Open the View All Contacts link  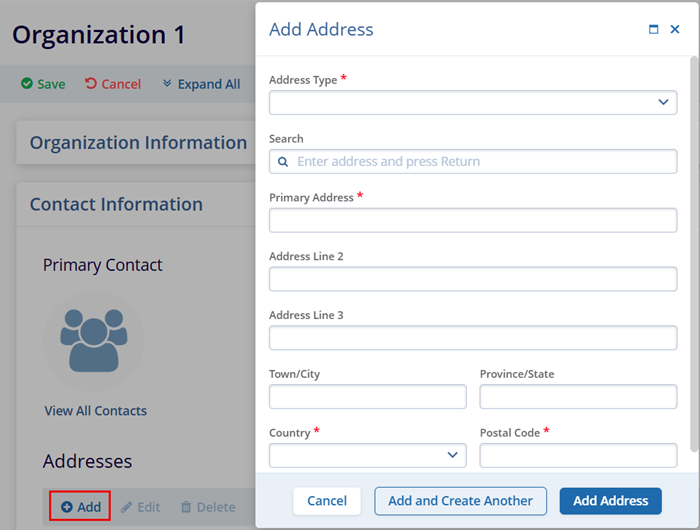click(95, 411)
